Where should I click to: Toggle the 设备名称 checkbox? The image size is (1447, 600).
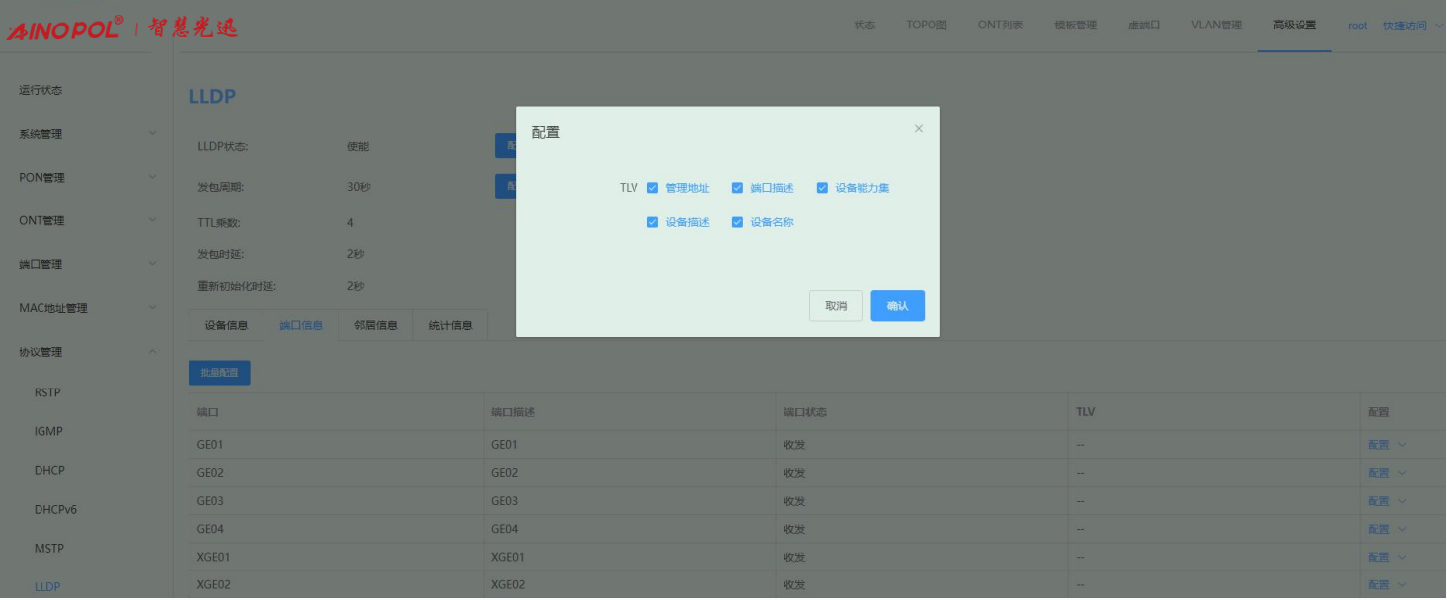[738, 222]
